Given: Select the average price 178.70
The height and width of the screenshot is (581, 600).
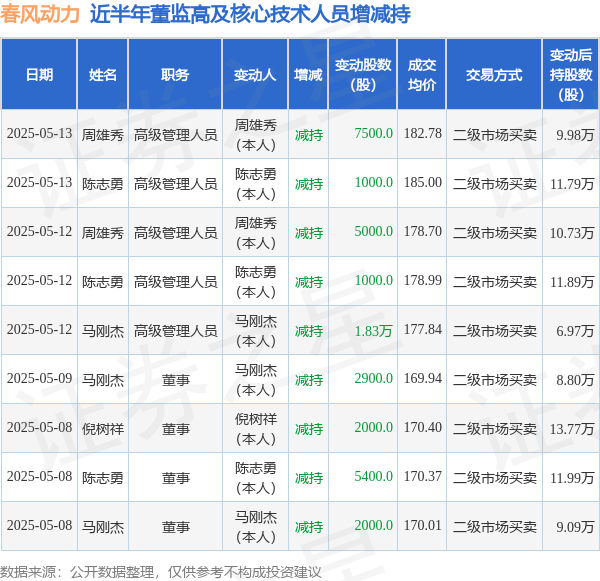Looking at the screenshot, I should click(423, 232).
